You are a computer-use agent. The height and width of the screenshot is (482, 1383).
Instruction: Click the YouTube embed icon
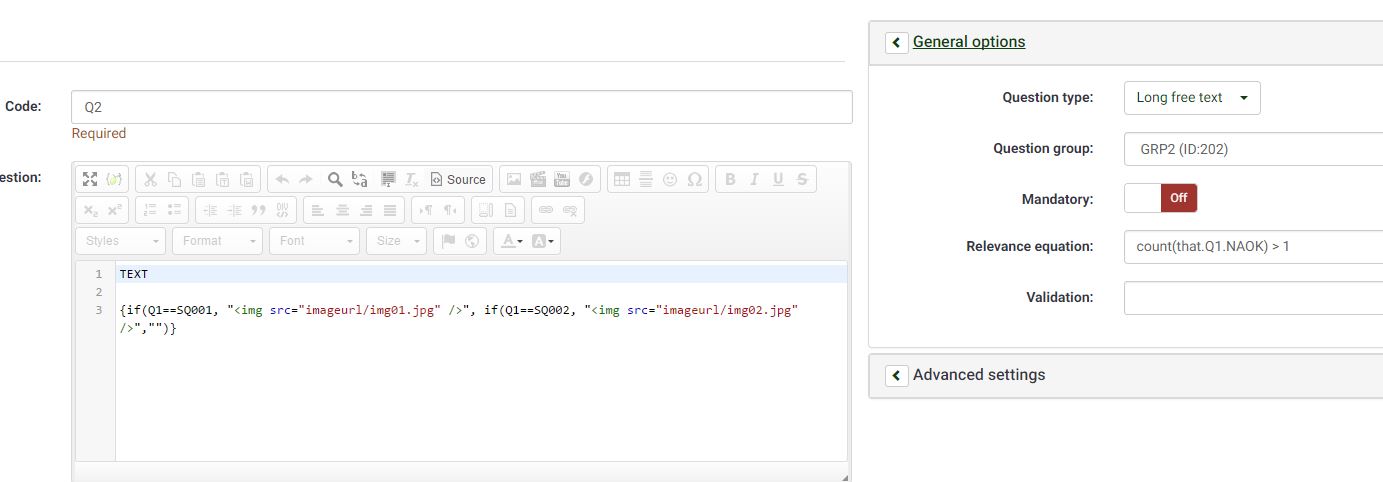click(x=562, y=179)
